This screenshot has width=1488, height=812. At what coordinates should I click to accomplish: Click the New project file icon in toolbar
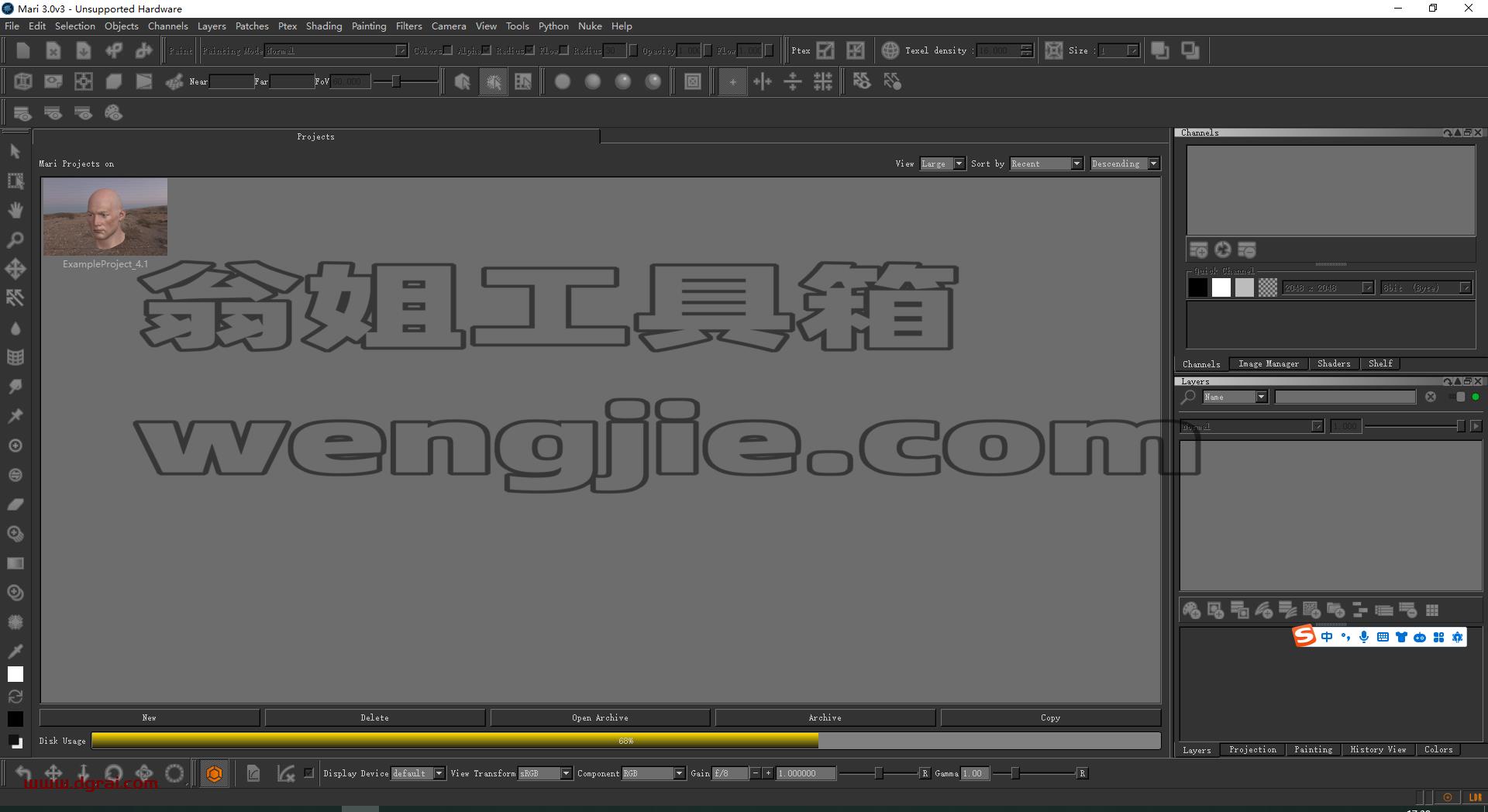click(22, 50)
